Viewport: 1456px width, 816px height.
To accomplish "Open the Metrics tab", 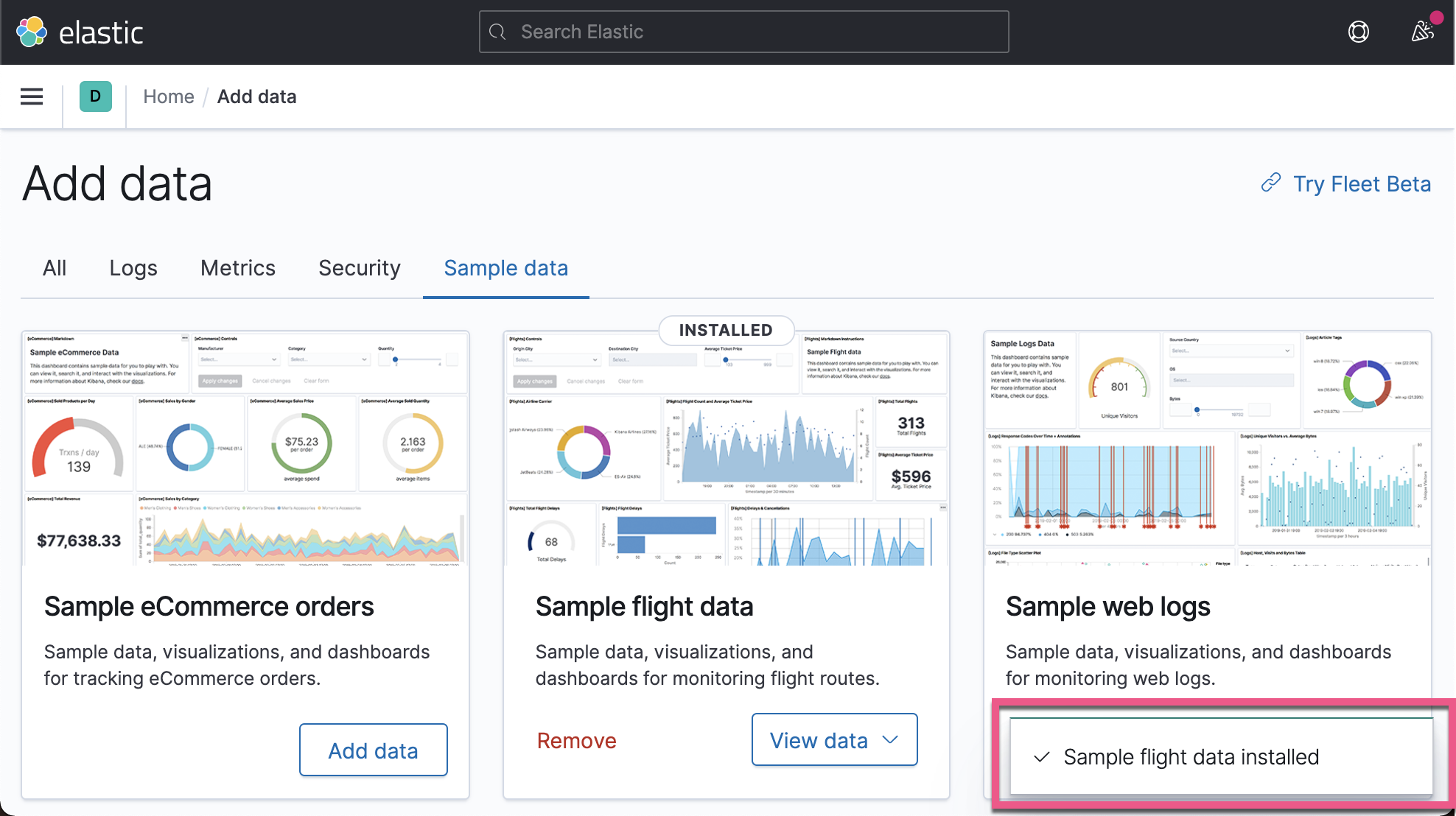I will click(237, 268).
